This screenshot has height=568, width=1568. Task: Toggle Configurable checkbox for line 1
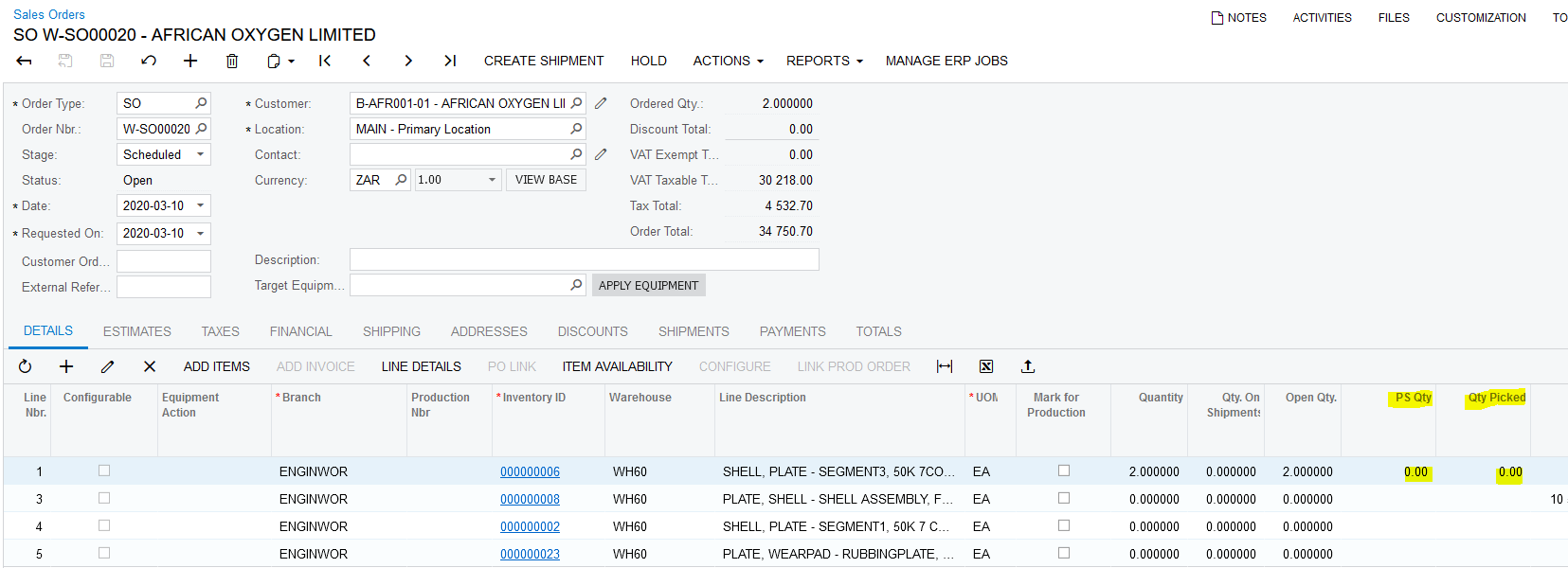[104, 470]
